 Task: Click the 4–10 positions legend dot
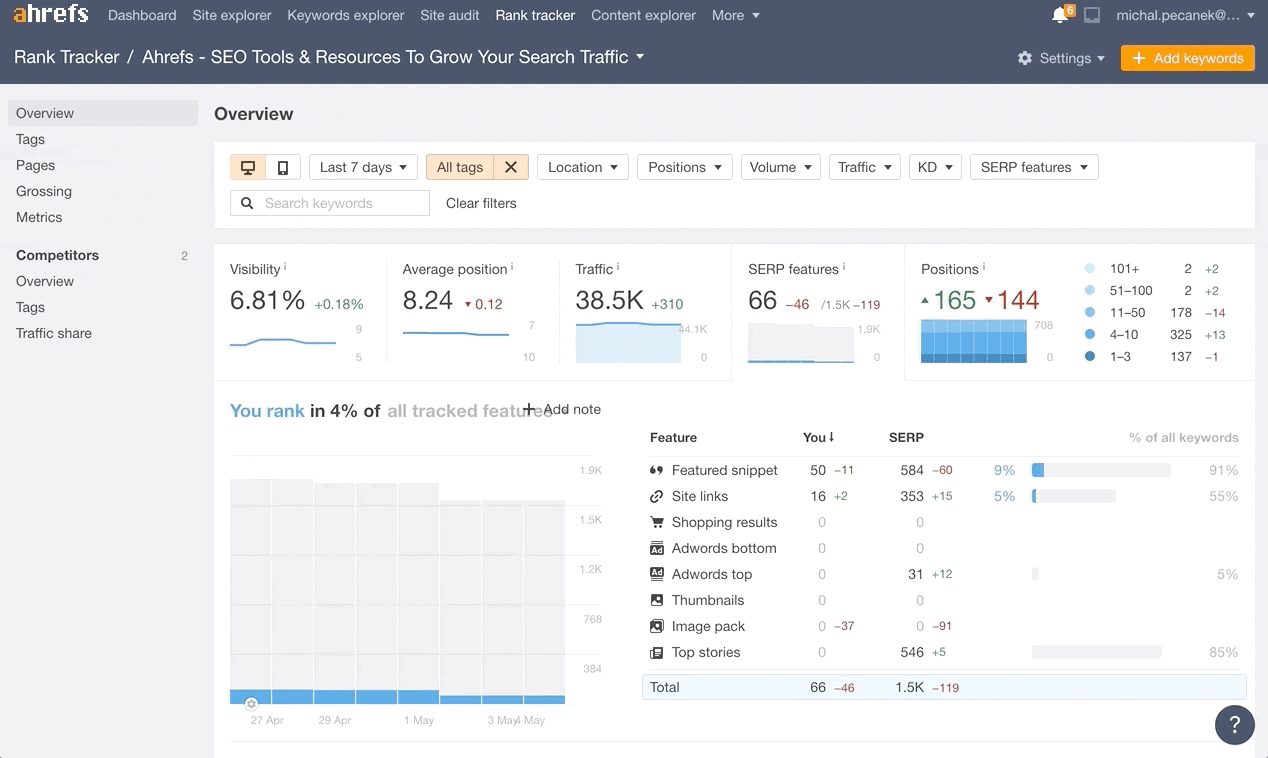click(x=1089, y=335)
